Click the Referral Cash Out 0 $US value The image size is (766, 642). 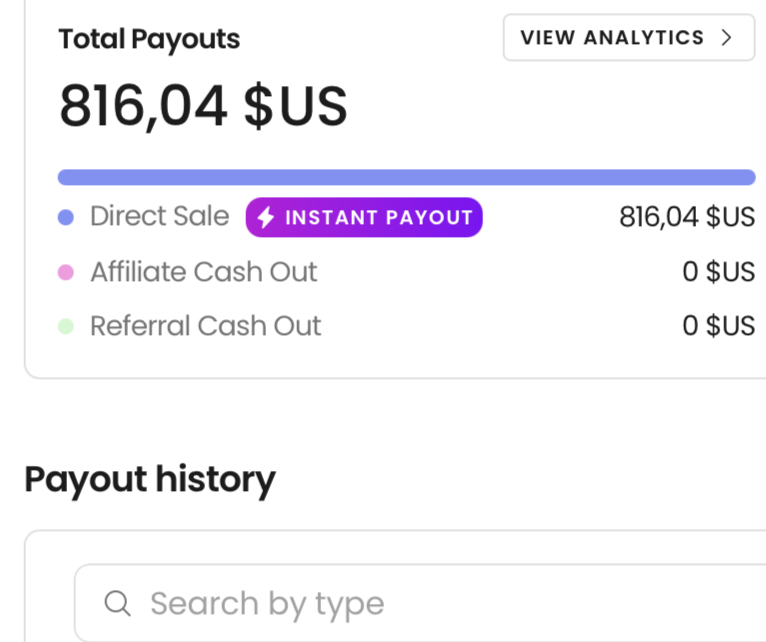click(x=718, y=326)
